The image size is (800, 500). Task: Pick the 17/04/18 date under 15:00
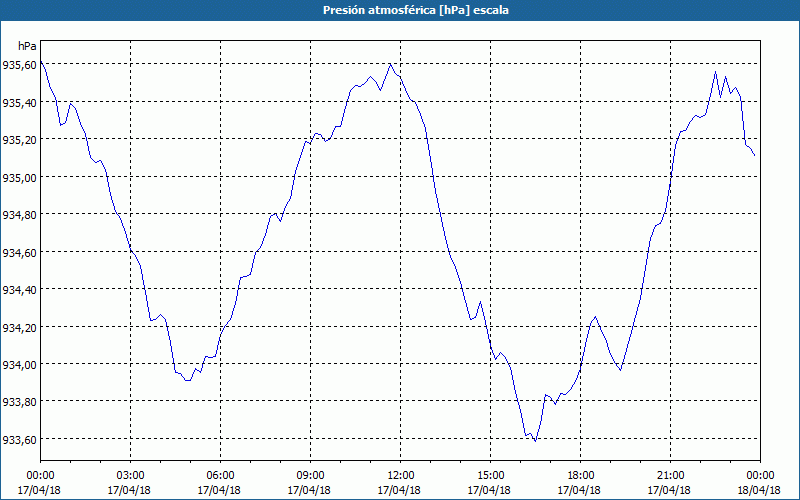(489, 490)
